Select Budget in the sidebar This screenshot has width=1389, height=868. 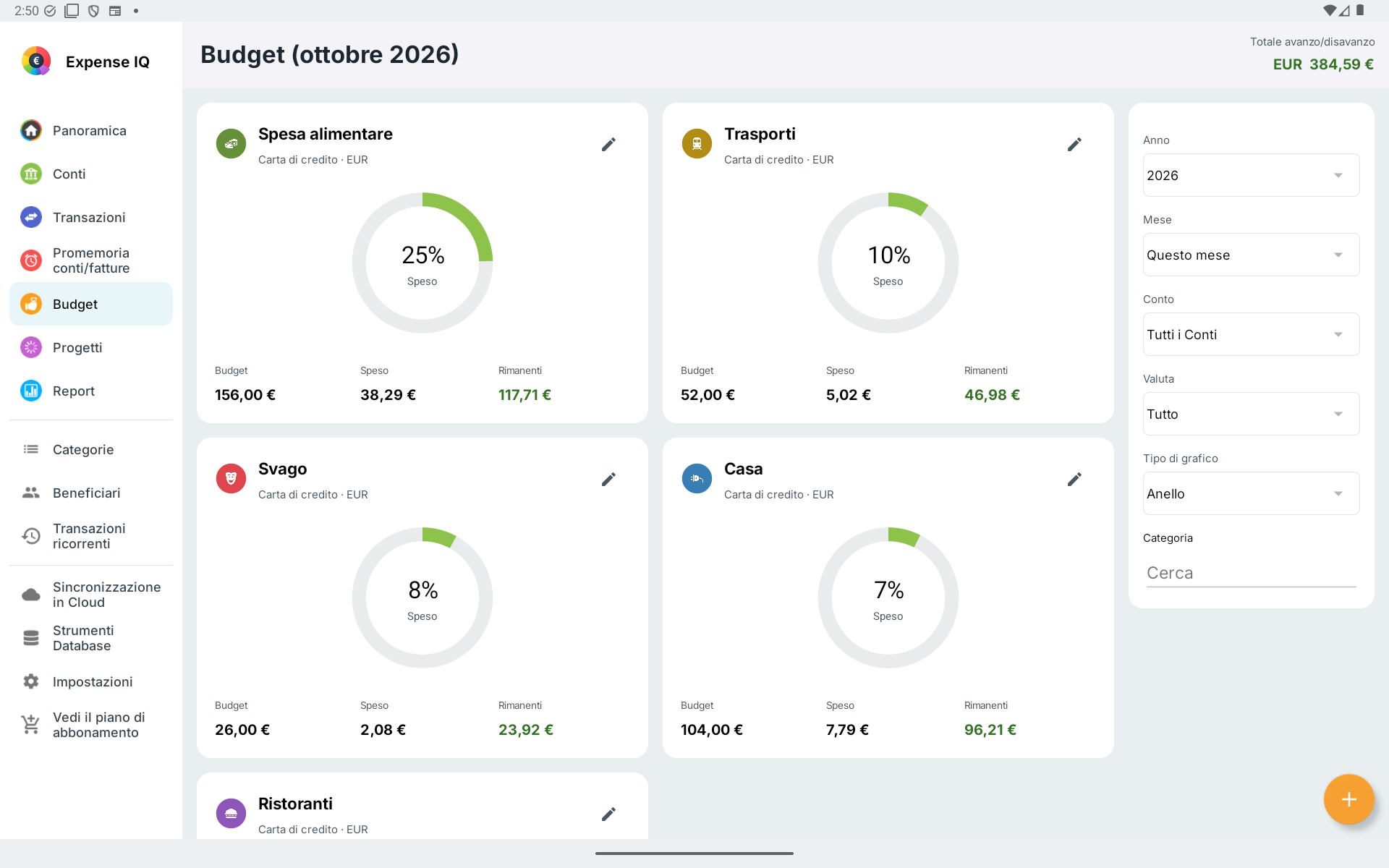pos(91,304)
